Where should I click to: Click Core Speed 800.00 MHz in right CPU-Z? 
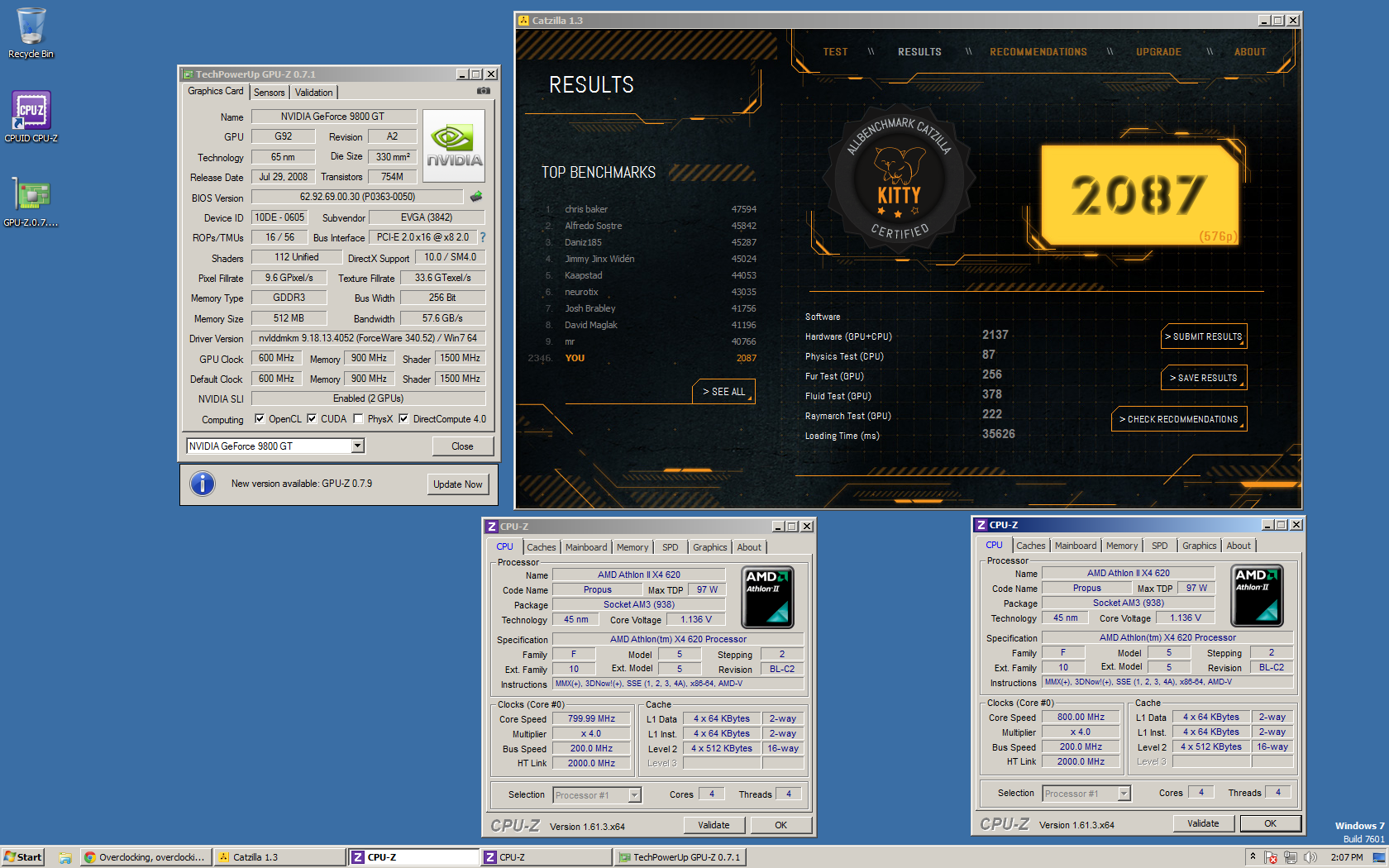1081,718
